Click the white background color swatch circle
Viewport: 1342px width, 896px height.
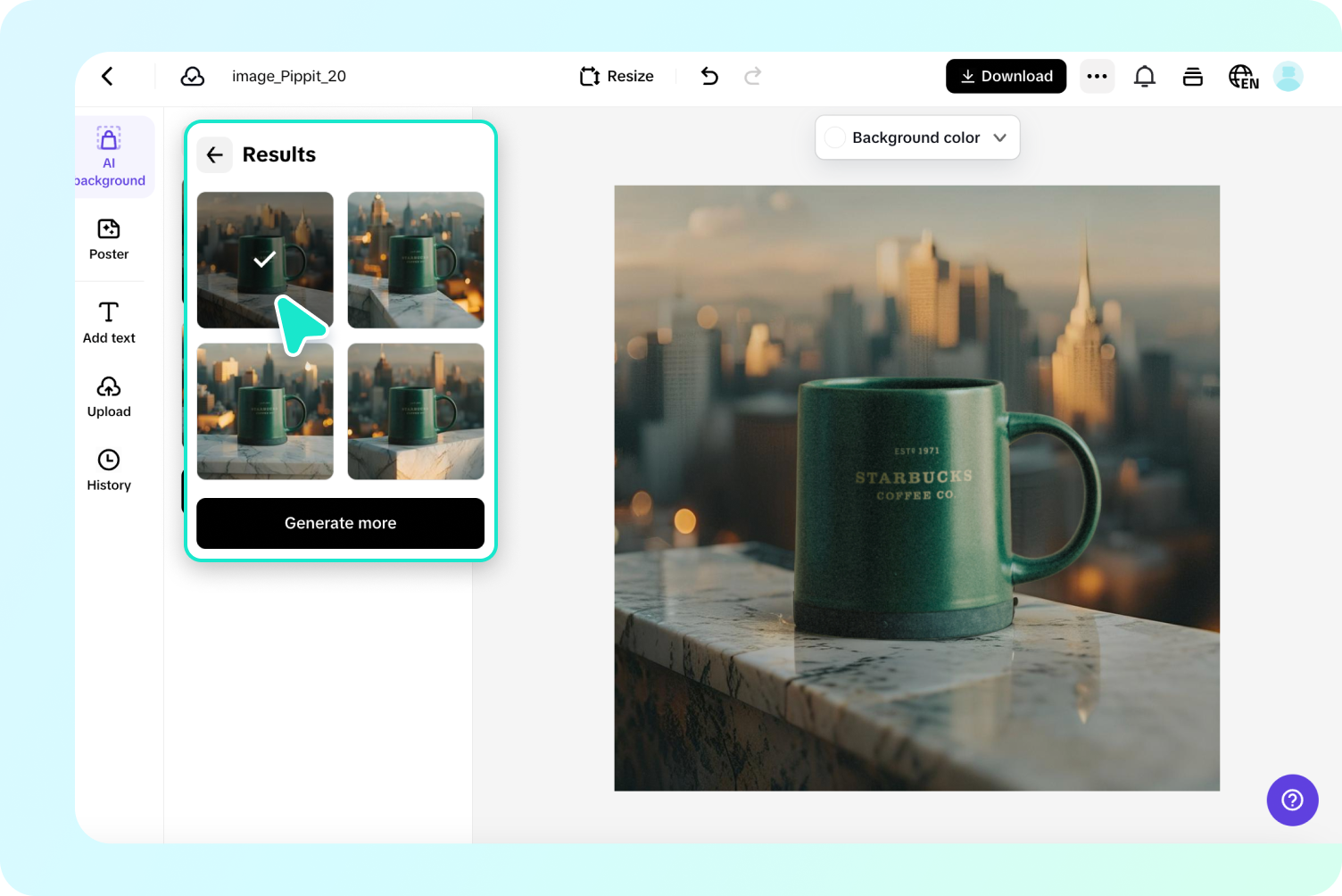click(835, 137)
